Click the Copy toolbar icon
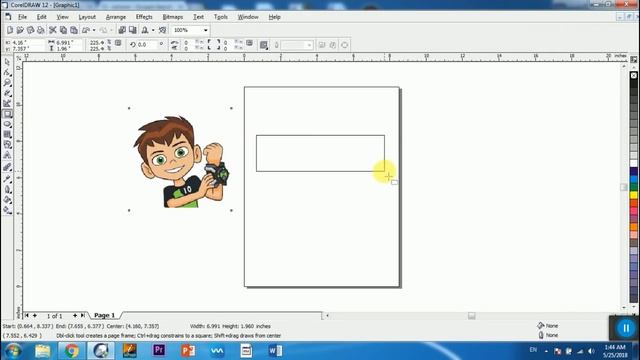 pyautogui.click(x=63, y=30)
